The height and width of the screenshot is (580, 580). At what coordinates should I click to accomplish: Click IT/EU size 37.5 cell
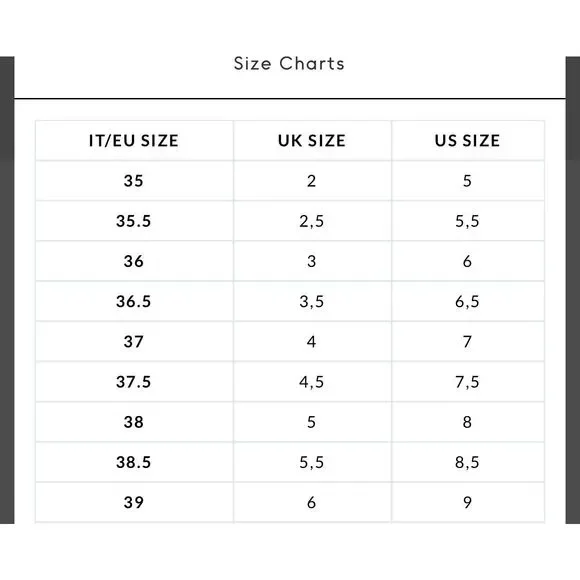pos(134,382)
